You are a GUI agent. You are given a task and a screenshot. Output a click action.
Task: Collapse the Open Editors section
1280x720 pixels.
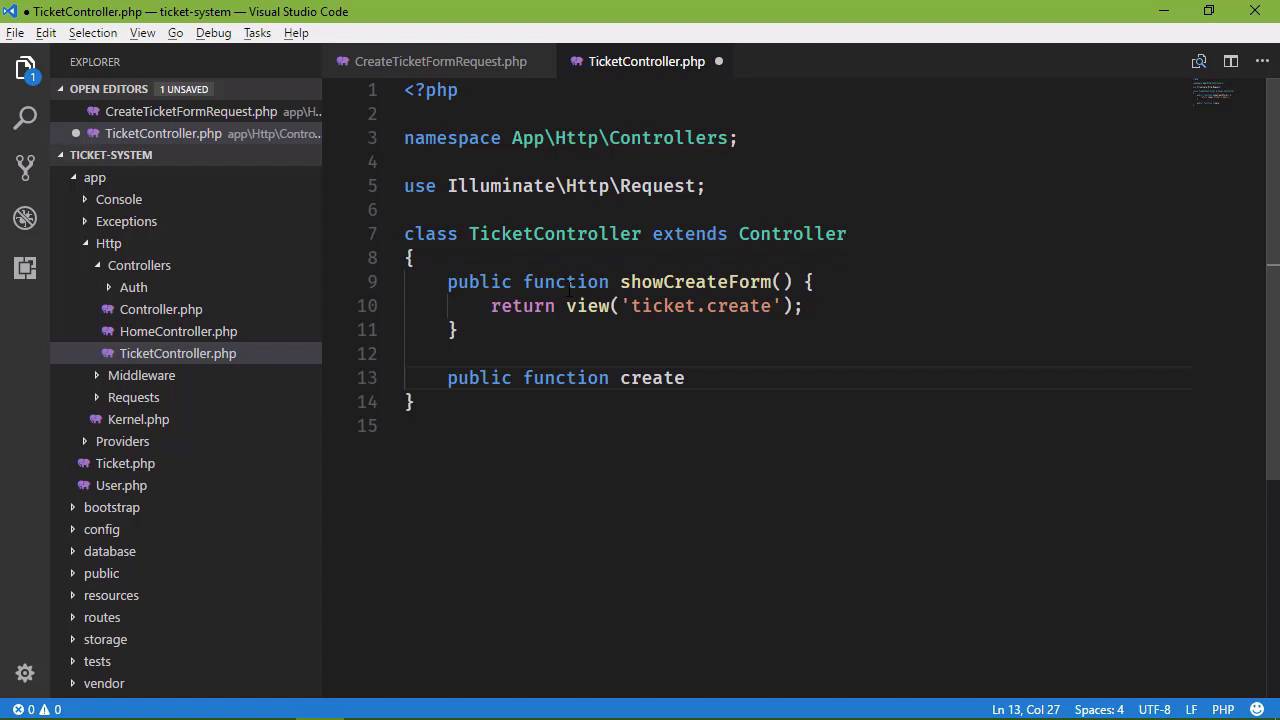[61, 89]
